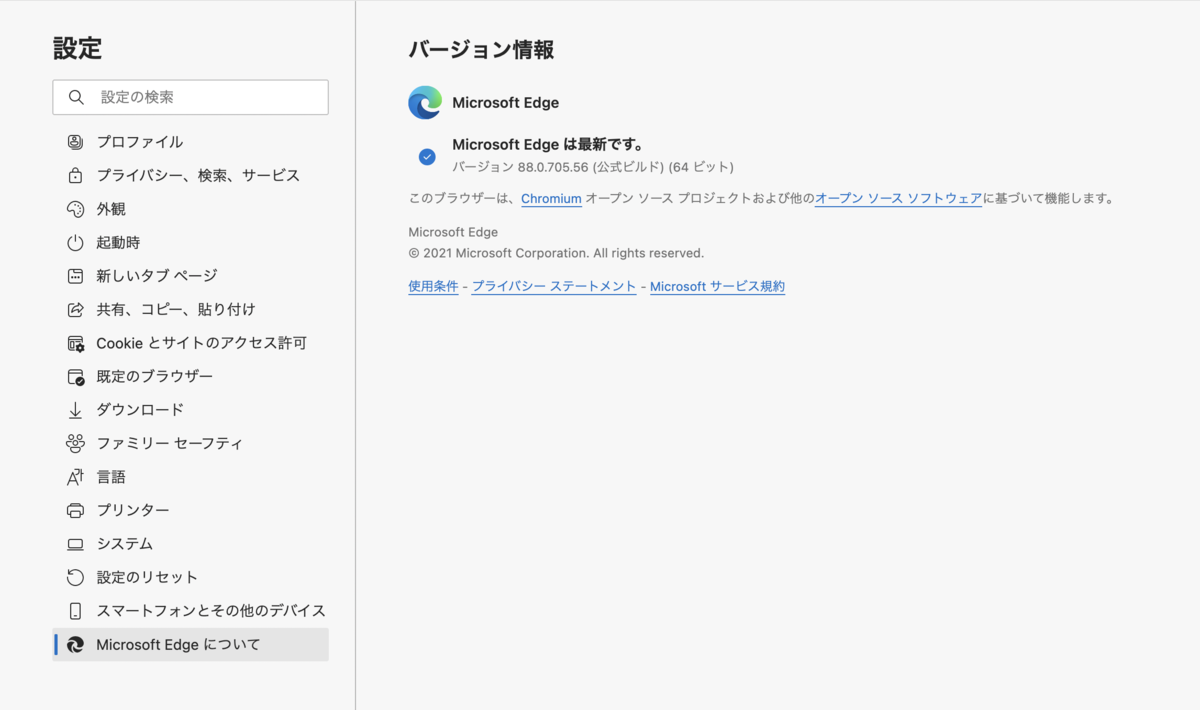Go to プリンター settings
Image resolution: width=1200 pixels, height=710 pixels.
[x=190, y=510]
